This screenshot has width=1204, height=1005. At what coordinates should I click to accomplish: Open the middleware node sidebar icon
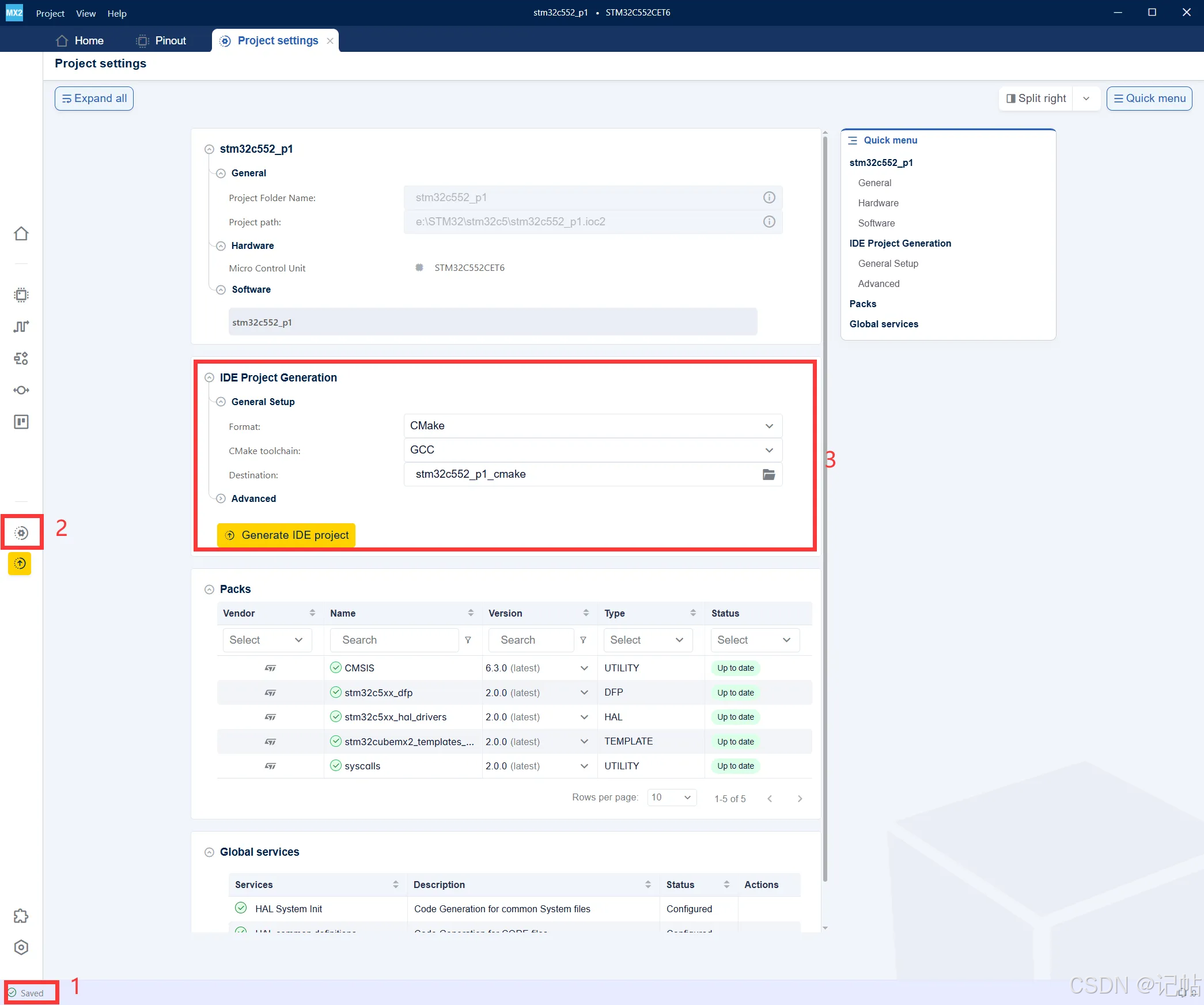(x=21, y=390)
